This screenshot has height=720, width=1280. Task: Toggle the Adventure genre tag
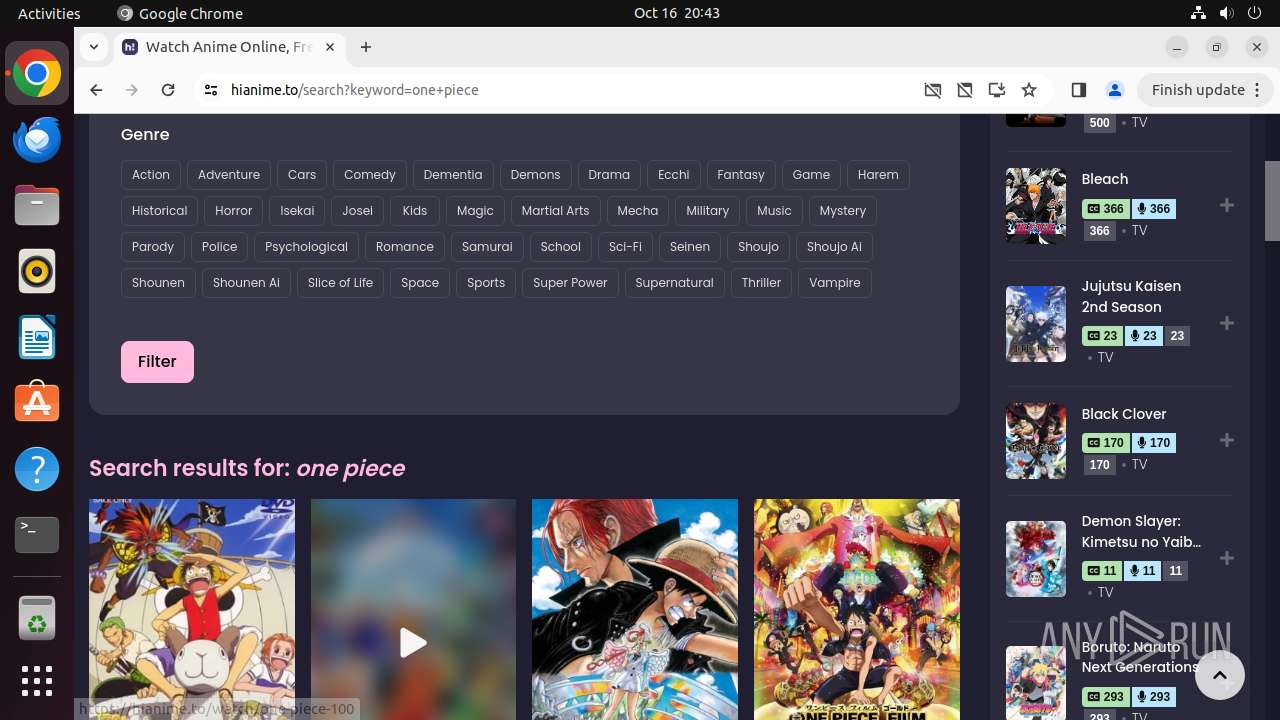229,175
